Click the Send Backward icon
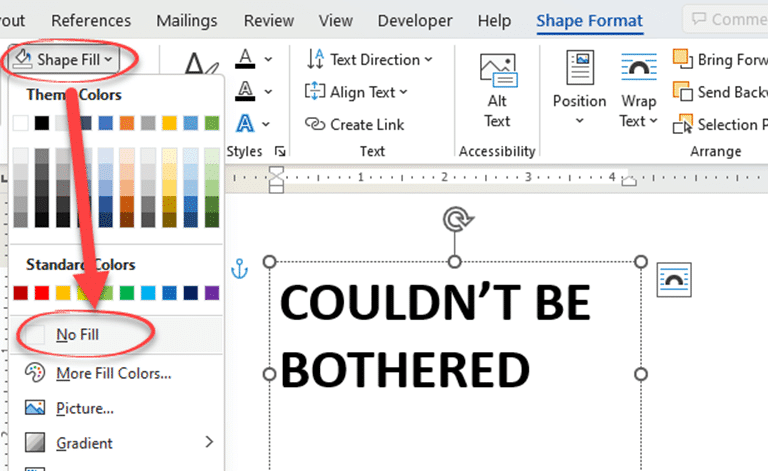This screenshot has width=768, height=471. click(x=683, y=92)
